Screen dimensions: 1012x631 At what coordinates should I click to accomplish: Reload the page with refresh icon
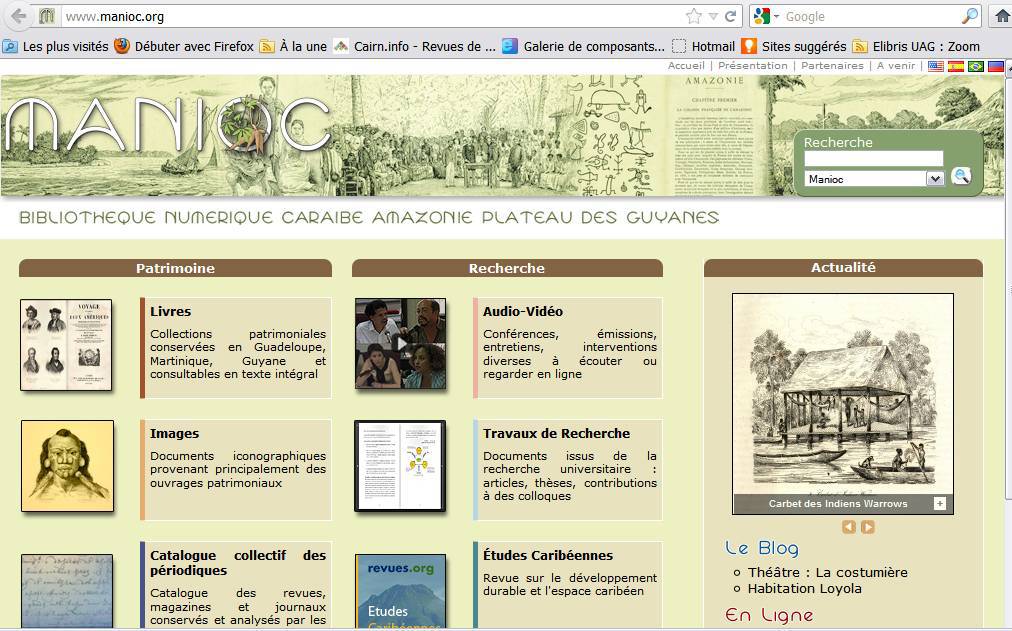pyautogui.click(x=731, y=16)
